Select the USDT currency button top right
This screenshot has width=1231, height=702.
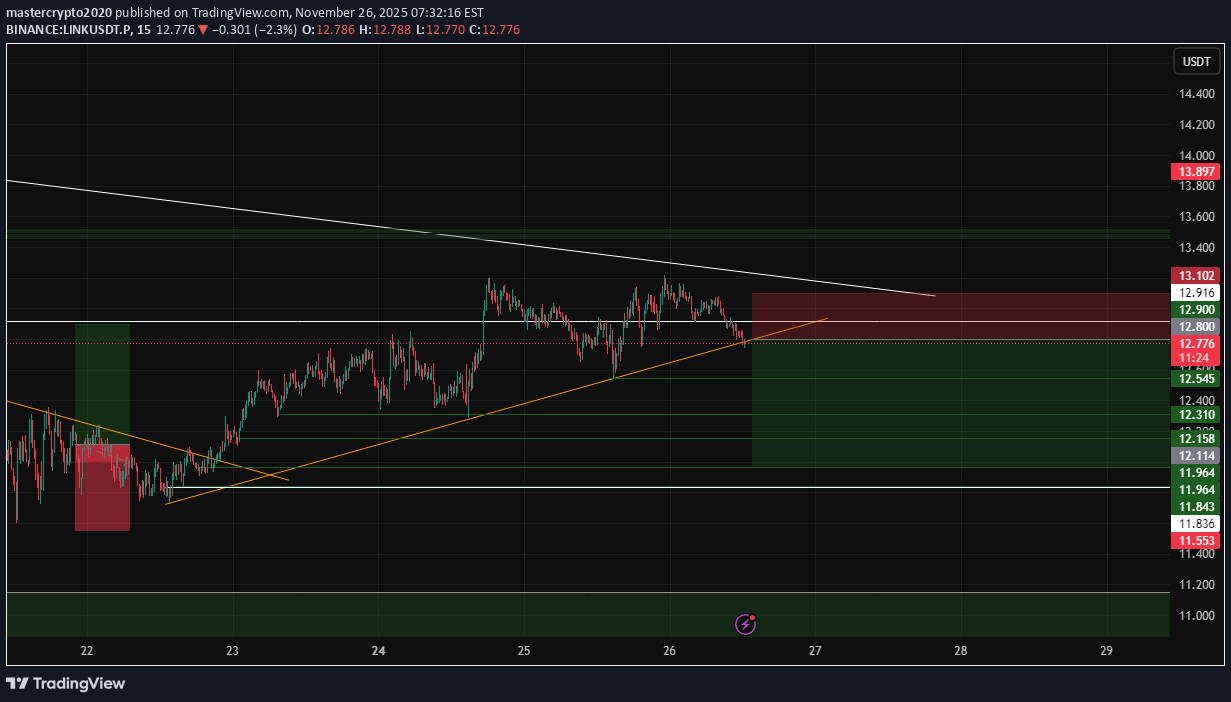pyautogui.click(x=1196, y=61)
